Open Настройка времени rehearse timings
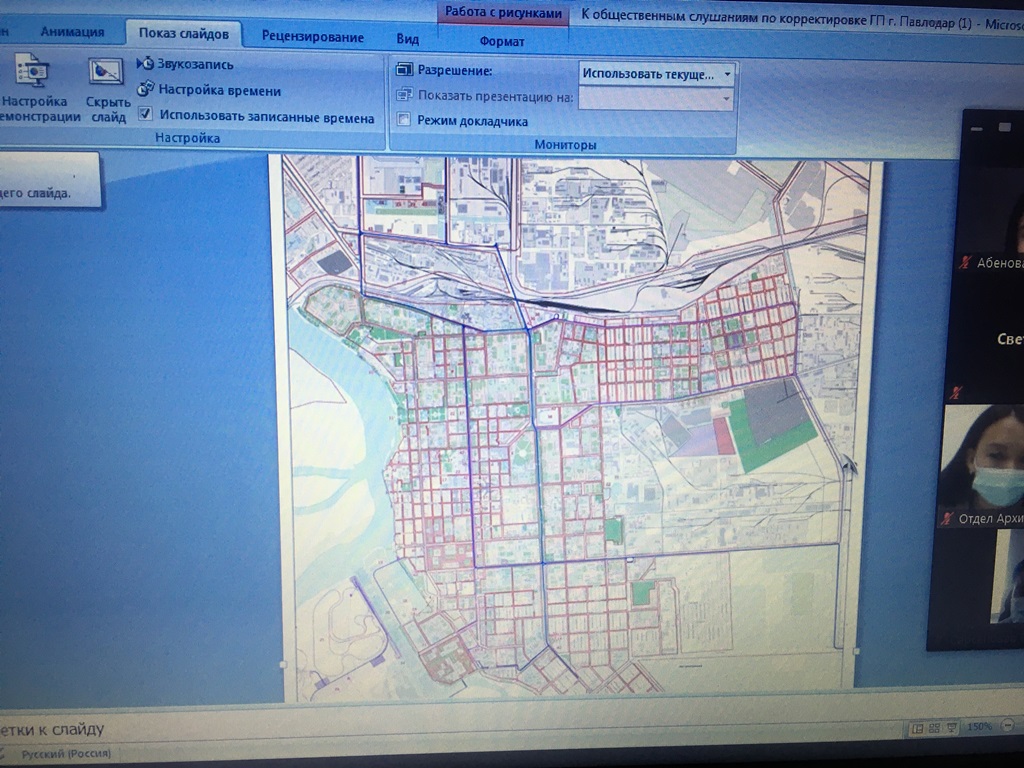The width and height of the screenshot is (1024, 768). click(x=209, y=90)
